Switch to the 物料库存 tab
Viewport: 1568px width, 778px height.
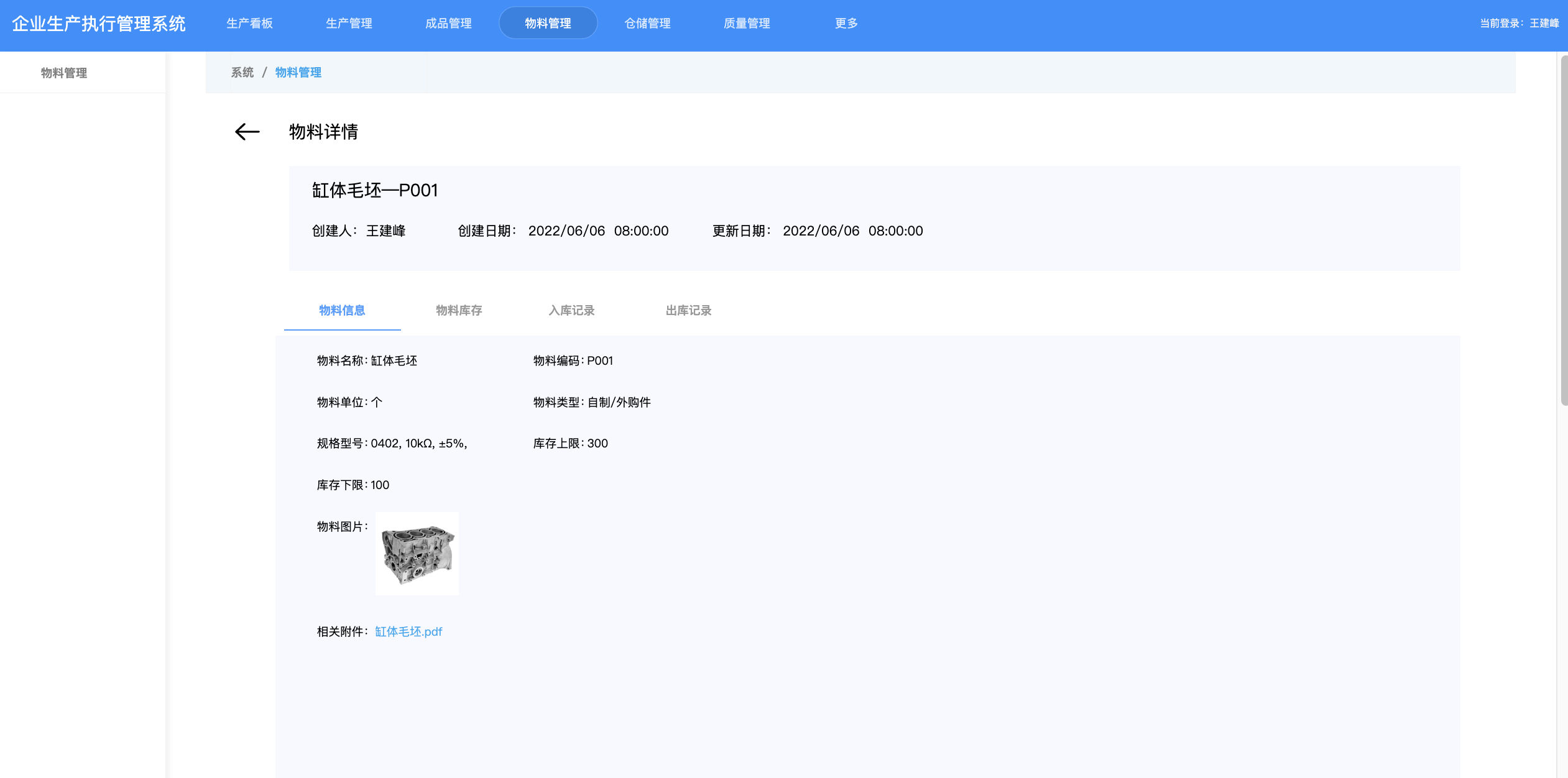(x=459, y=311)
